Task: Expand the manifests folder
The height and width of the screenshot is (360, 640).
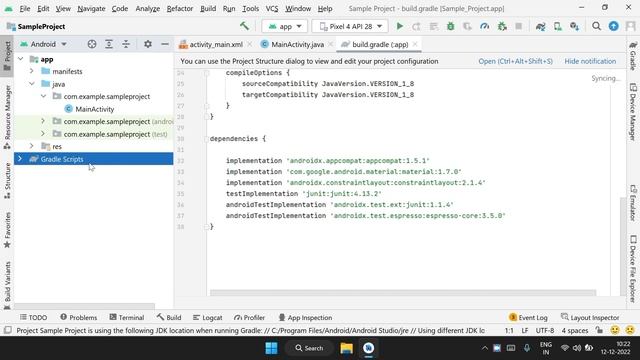Action: pos(31,71)
